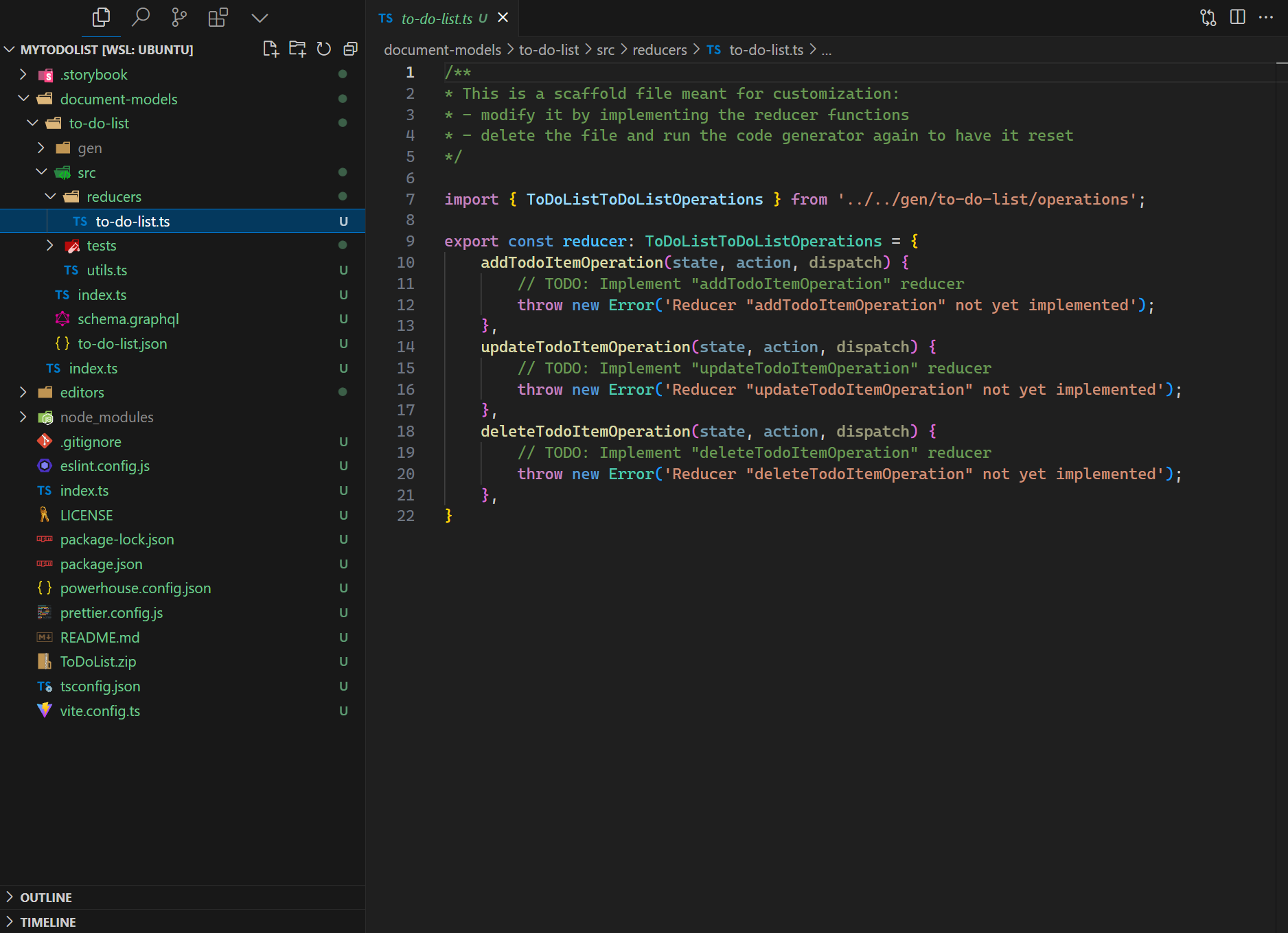This screenshot has height=933, width=1288.
Task: Open eslint.config.js file
Action: 183,466
